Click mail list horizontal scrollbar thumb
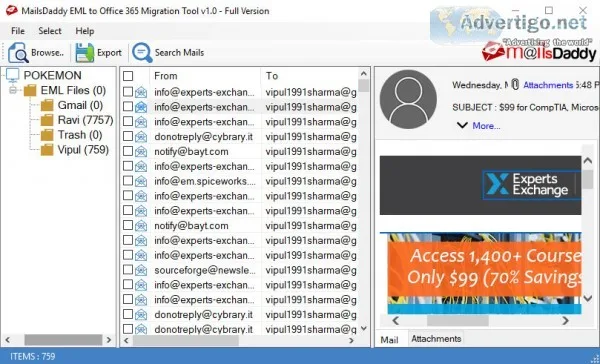Screen dimensions: 600x364 pyautogui.click(x=186, y=340)
